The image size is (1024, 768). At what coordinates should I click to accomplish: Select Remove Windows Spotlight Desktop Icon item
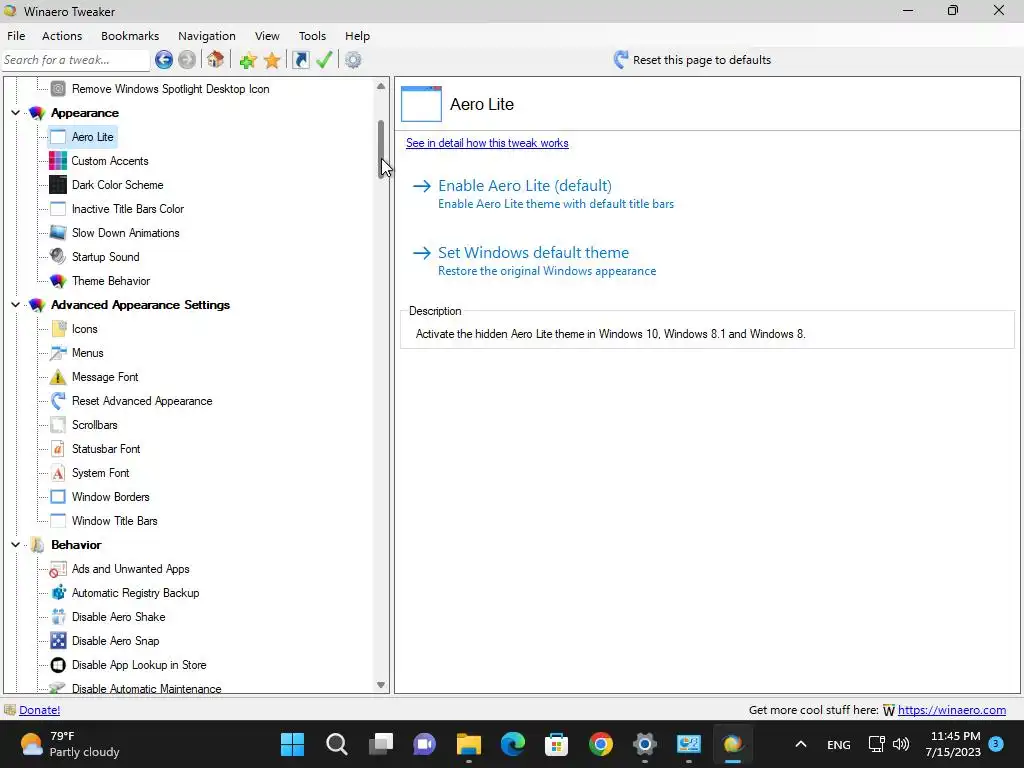170,89
